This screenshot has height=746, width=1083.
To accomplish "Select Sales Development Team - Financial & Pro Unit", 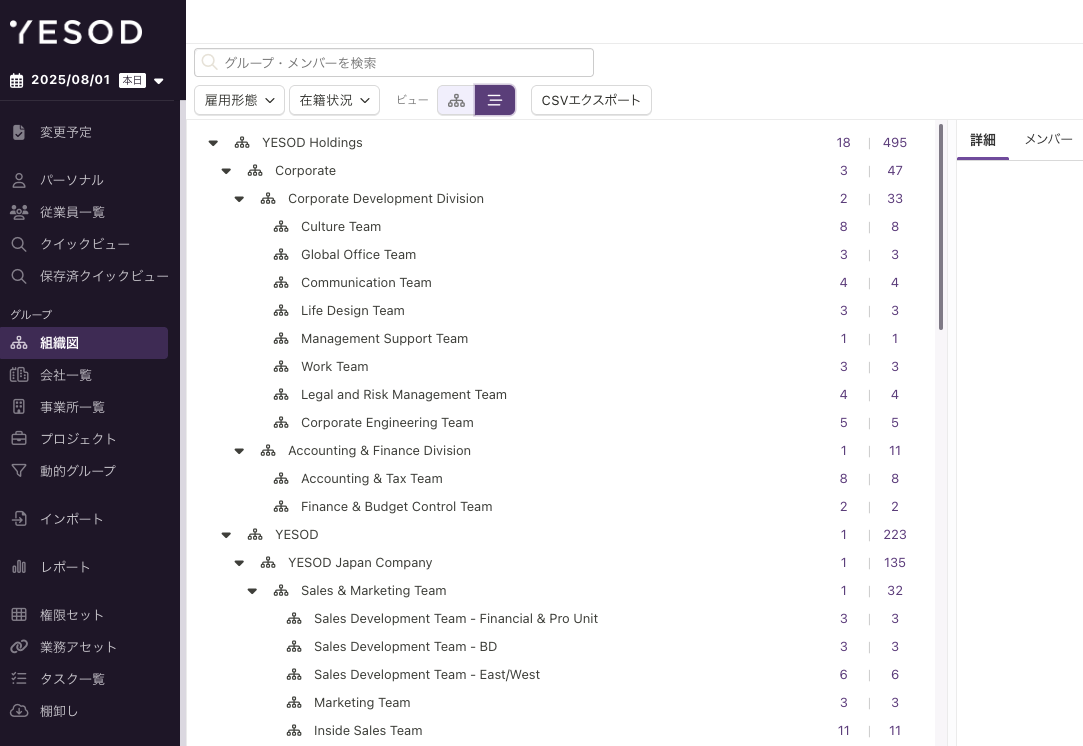I will tap(561, 619).
